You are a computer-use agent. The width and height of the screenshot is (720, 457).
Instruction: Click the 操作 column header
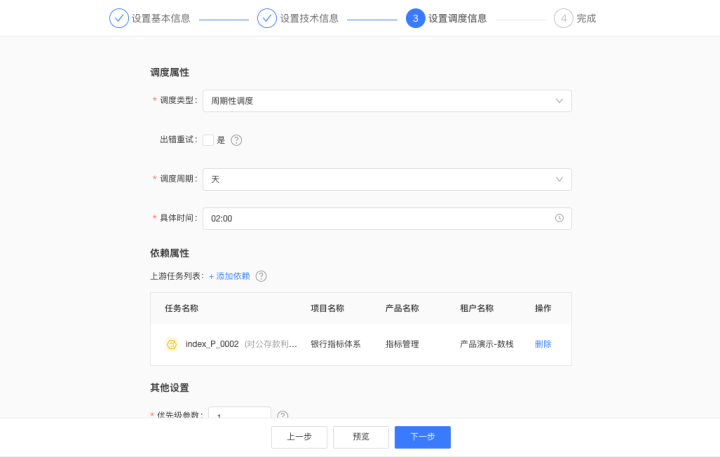pyautogui.click(x=543, y=308)
